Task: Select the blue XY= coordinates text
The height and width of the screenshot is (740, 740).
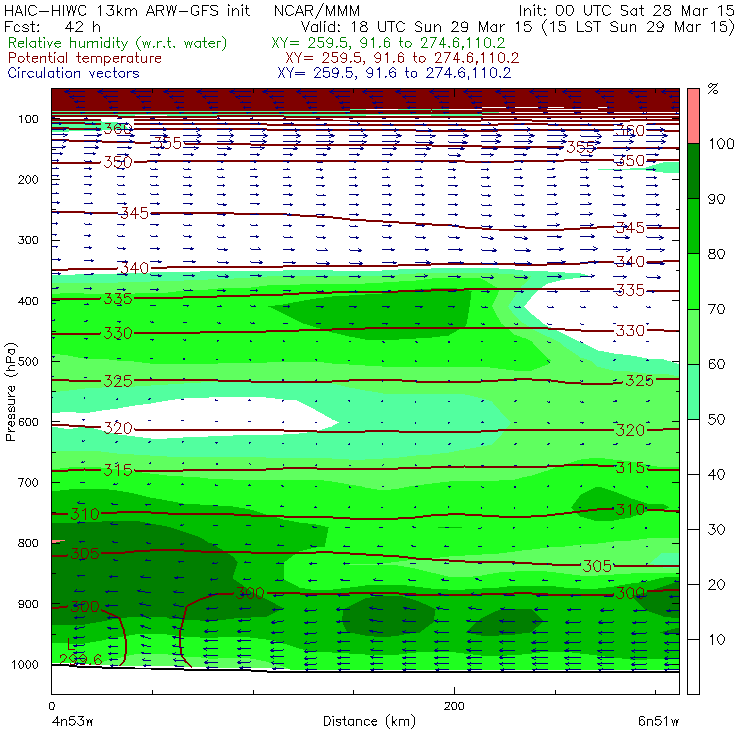Action: 394,73
